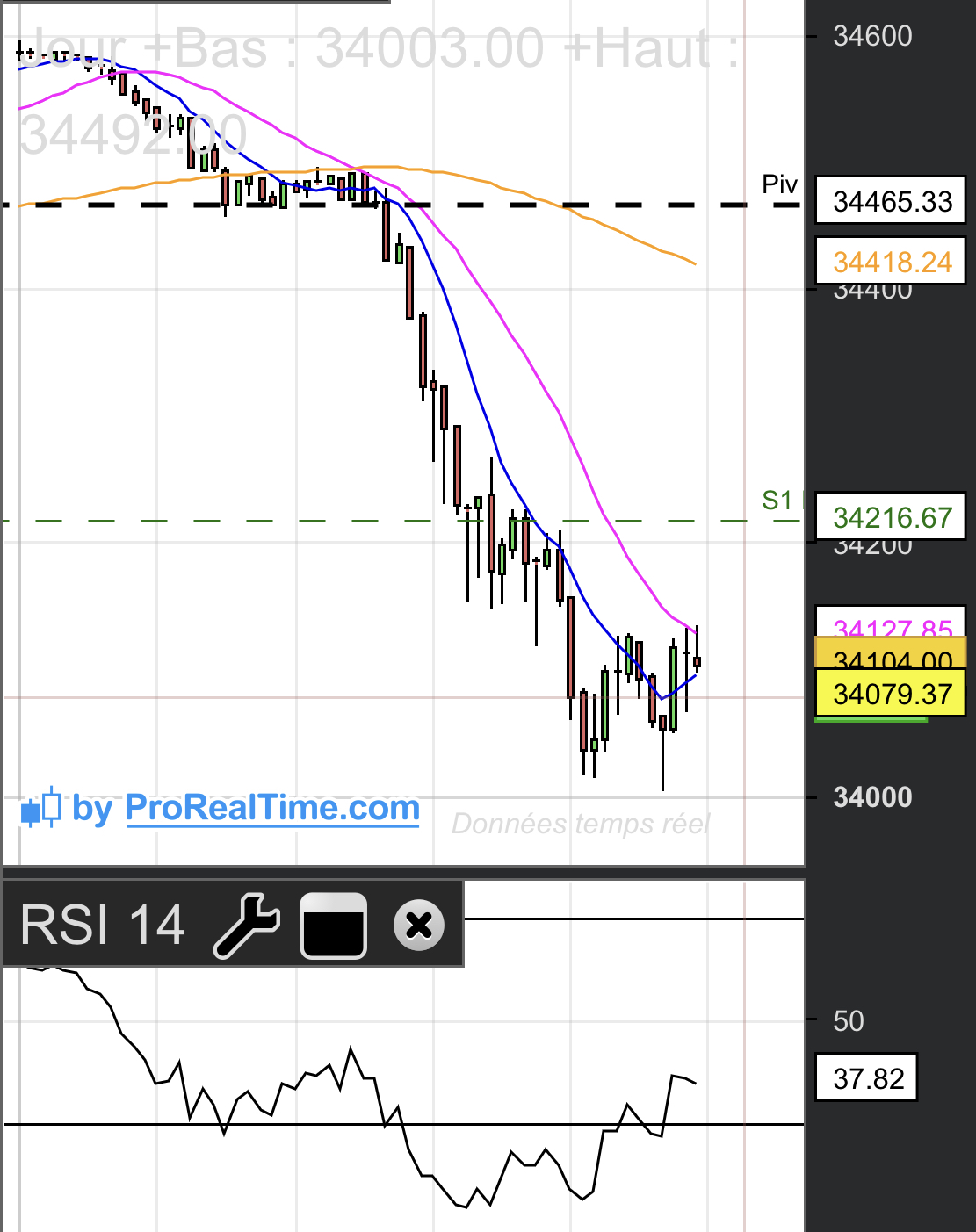Click the RSI 14 indicator title

[103, 926]
